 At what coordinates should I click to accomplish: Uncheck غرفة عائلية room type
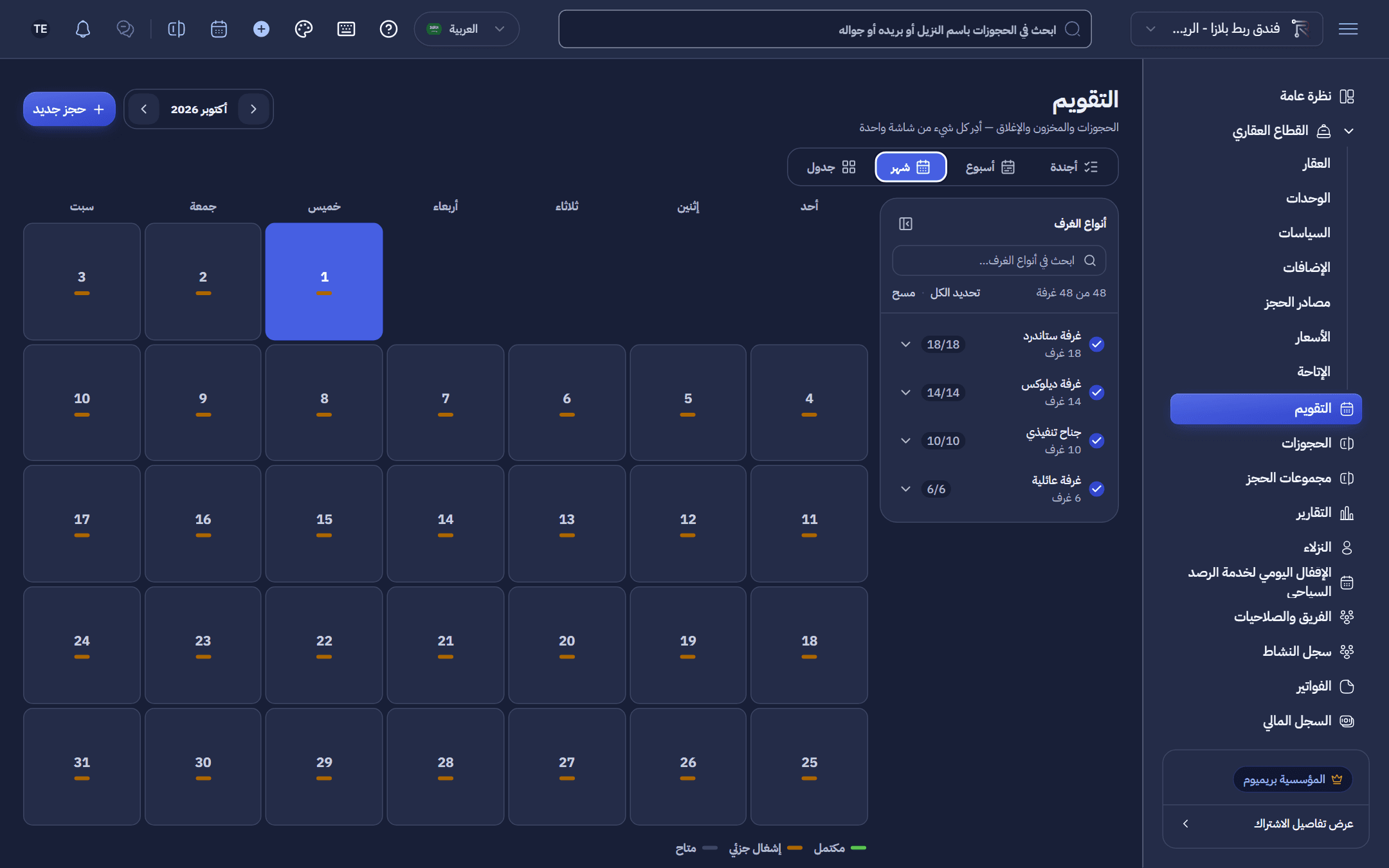[x=1097, y=489]
